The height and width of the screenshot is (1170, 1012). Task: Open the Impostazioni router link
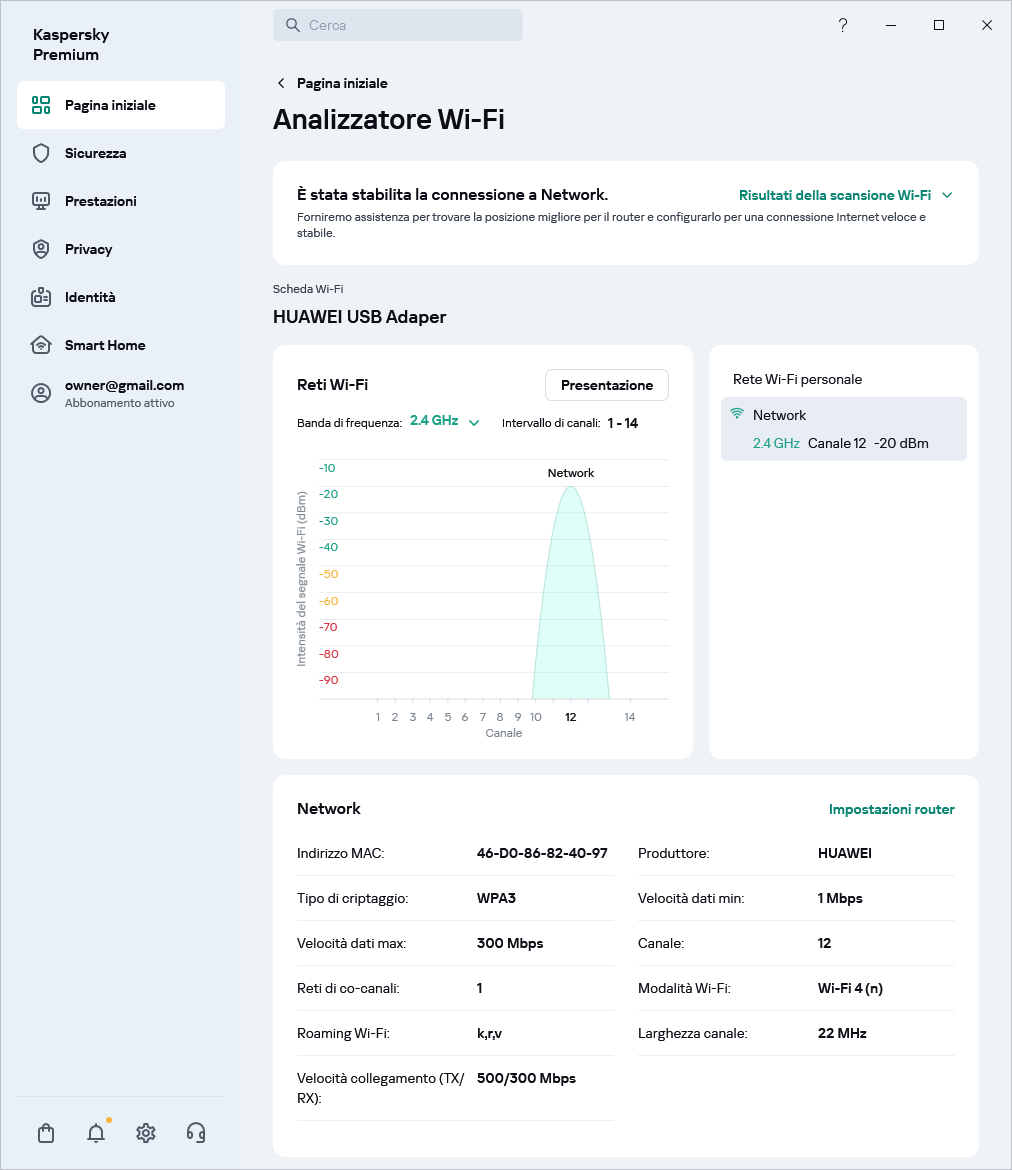click(x=891, y=809)
